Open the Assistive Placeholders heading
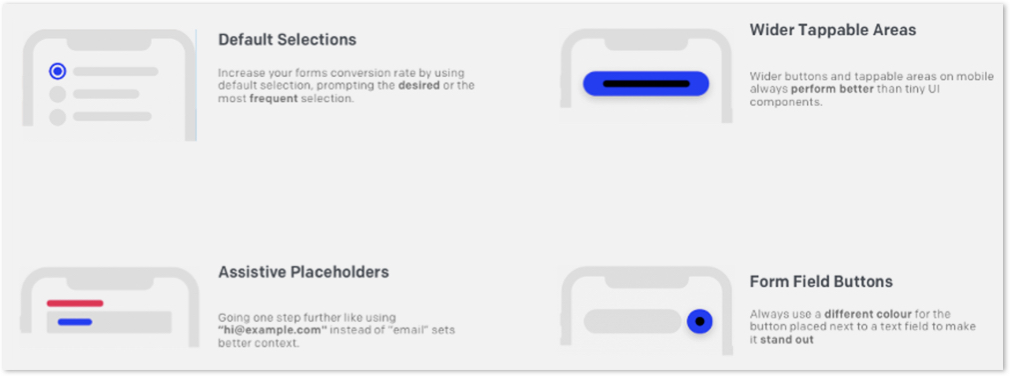 point(303,272)
